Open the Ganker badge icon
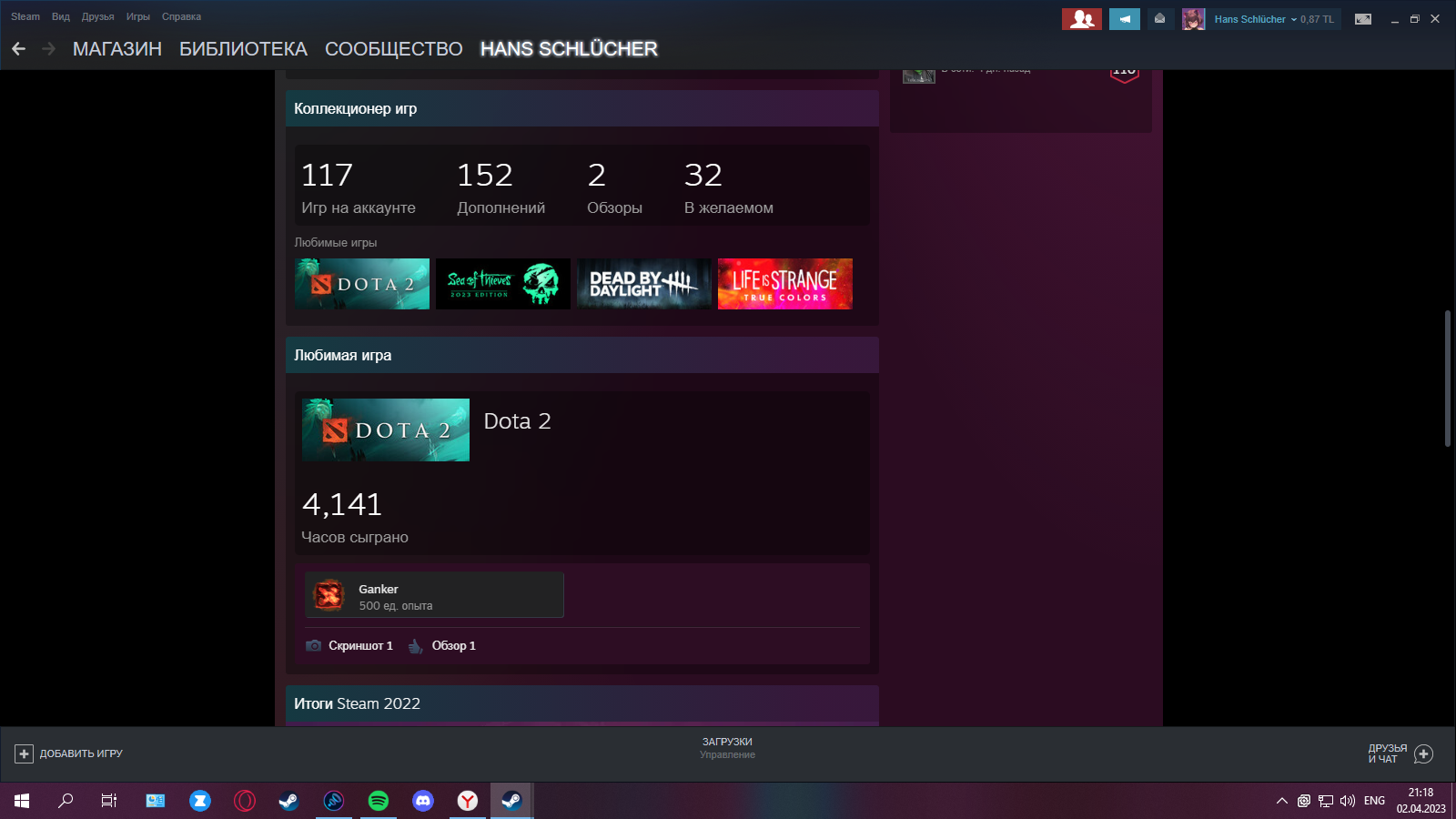This screenshot has height=819, width=1456. (329, 595)
